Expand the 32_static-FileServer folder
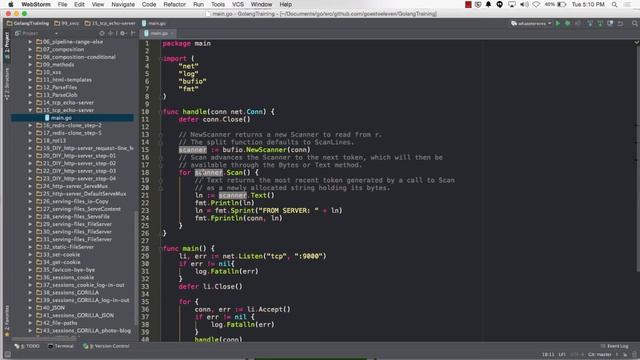 coord(30,247)
